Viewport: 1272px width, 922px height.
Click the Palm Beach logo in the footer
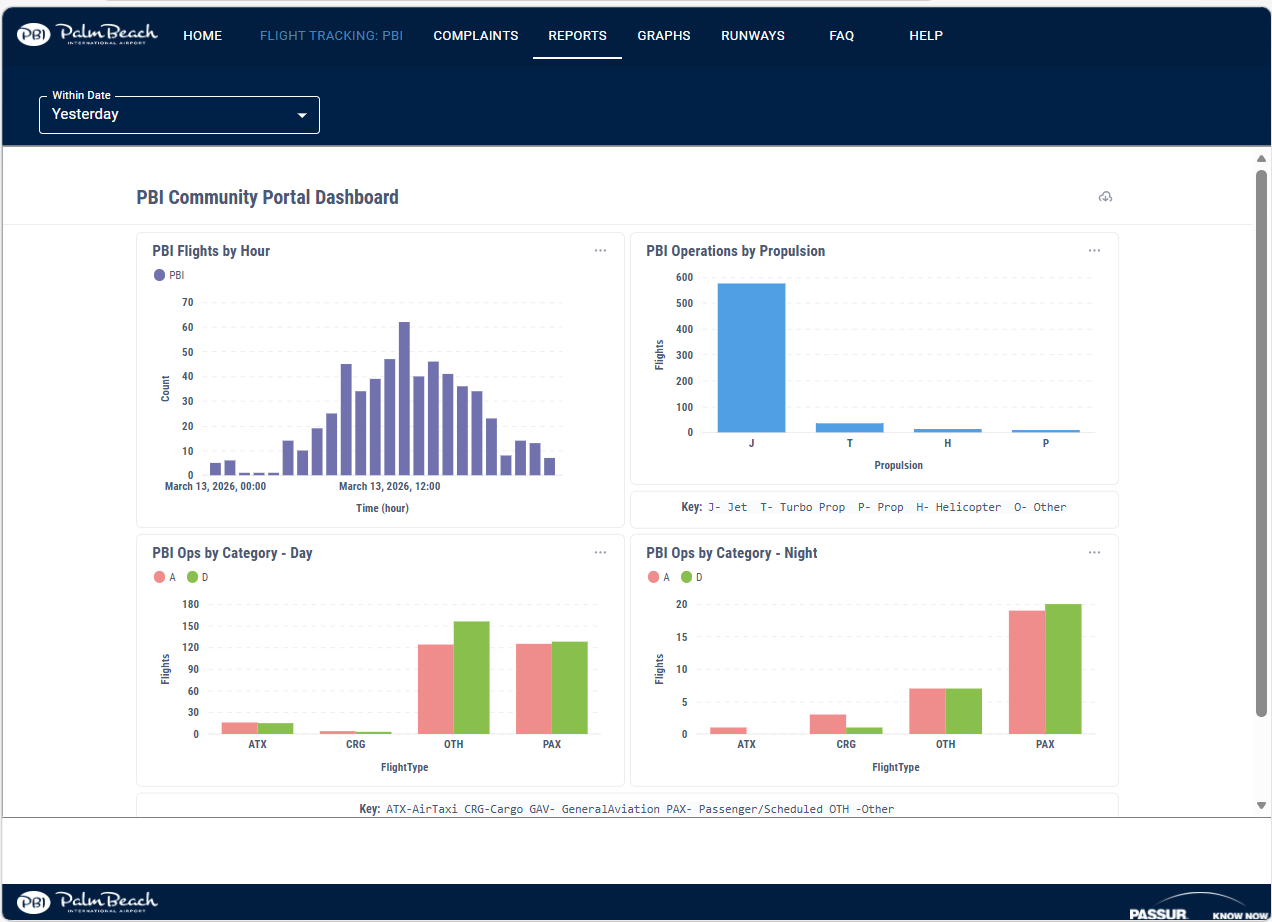[x=88, y=902]
